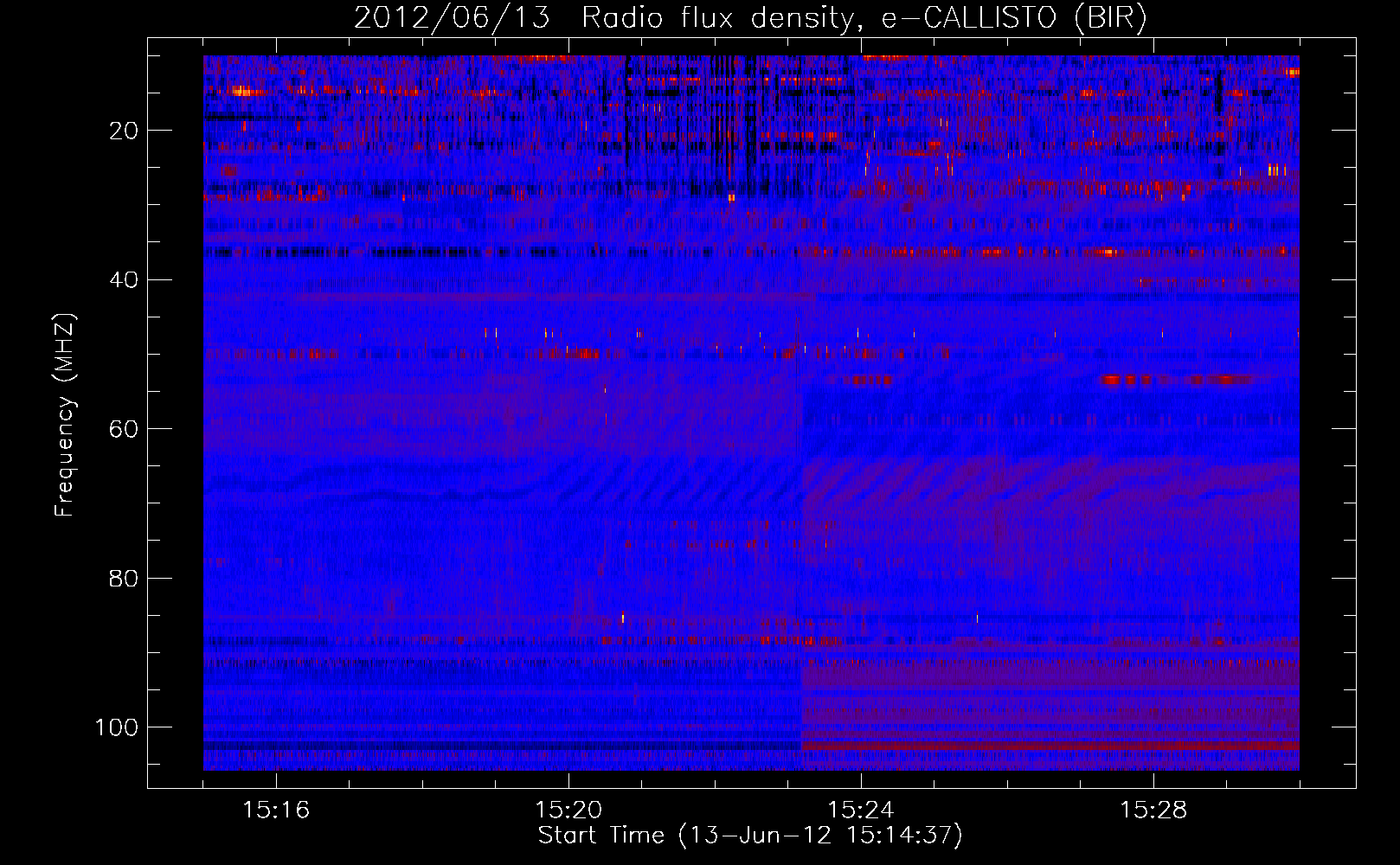
Task: Click frequency tick label '60'
Action: [124, 429]
